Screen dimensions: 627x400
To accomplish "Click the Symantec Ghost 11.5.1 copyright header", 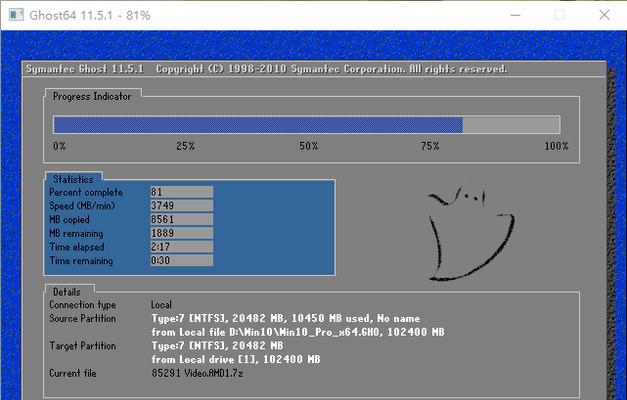I will pyautogui.click(x=267, y=69).
